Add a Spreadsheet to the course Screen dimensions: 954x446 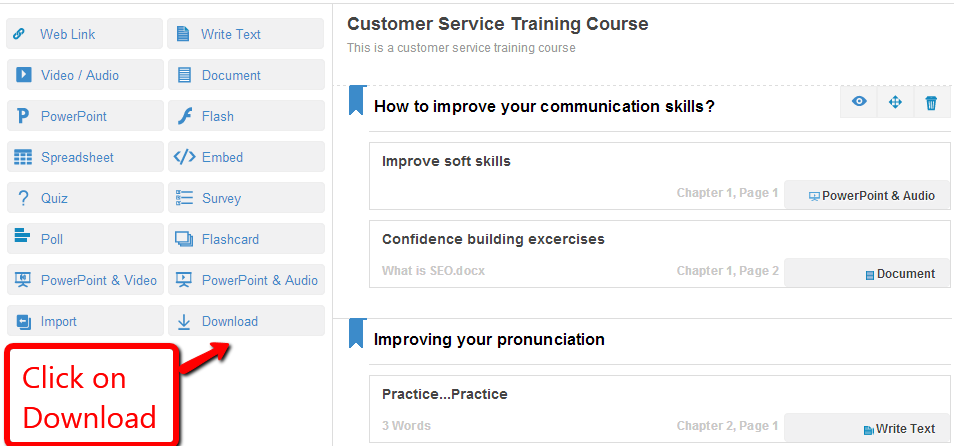tap(84, 157)
